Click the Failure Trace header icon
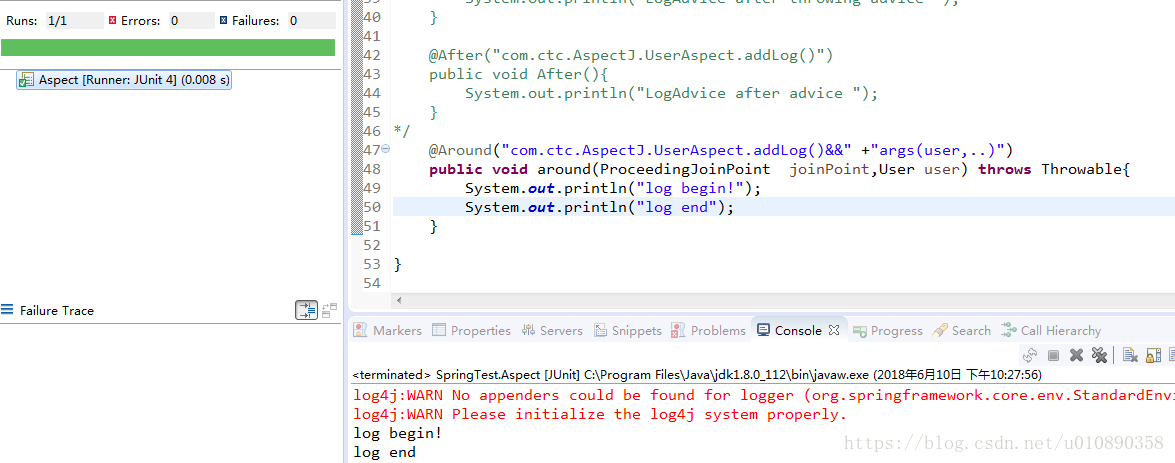 pyautogui.click(x=7, y=310)
